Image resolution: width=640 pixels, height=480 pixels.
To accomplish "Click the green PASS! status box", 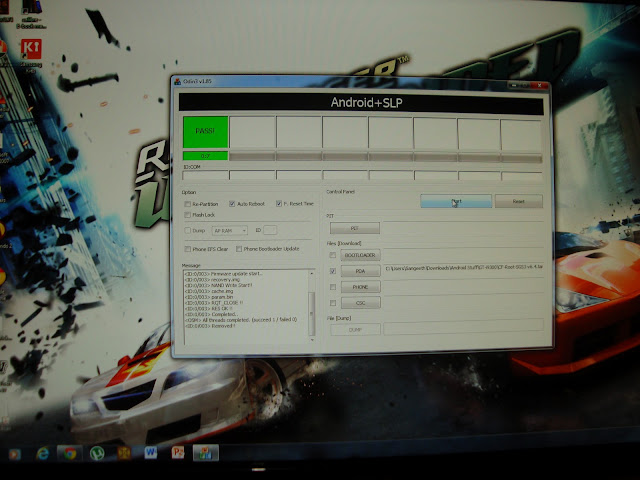I will pyautogui.click(x=205, y=132).
